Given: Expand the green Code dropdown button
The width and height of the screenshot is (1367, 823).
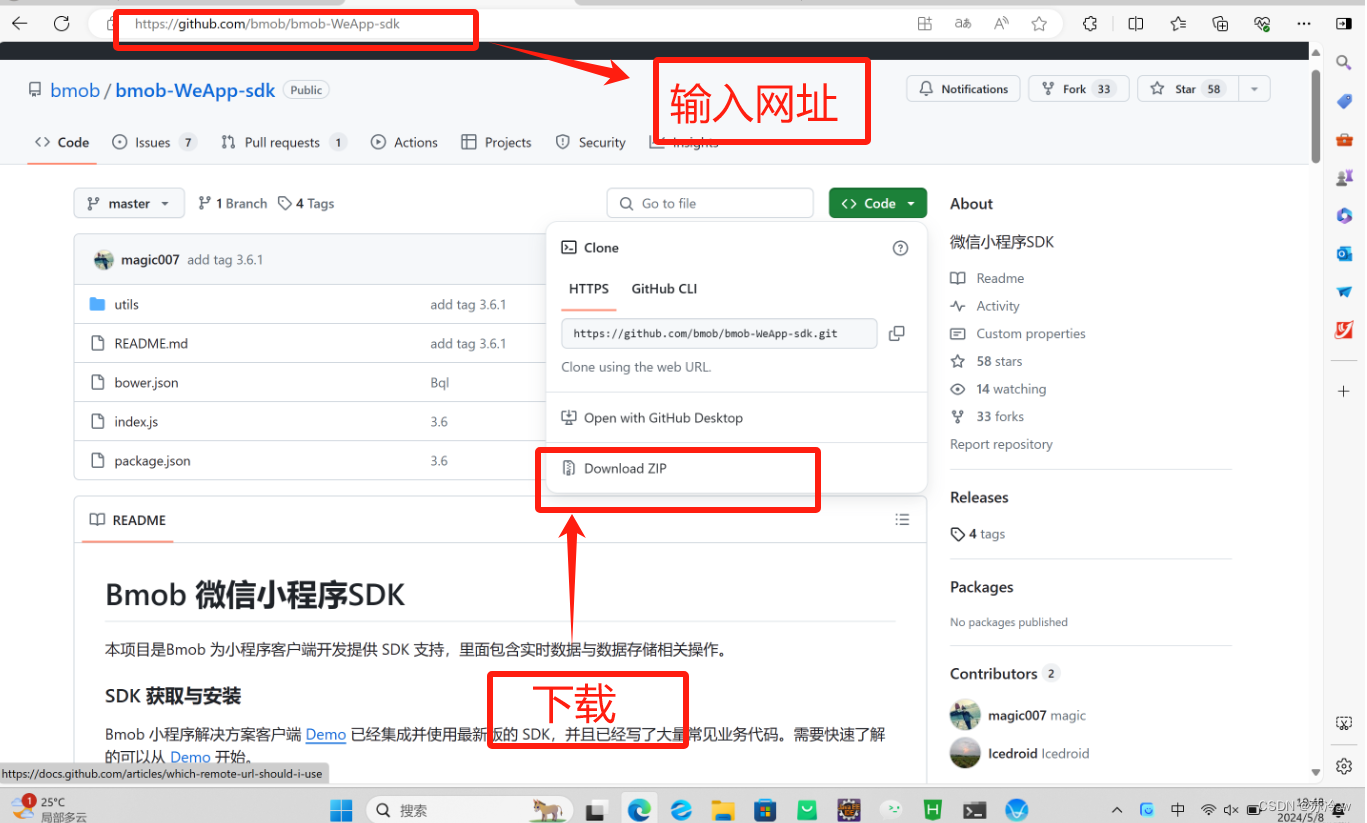Looking at the screenshot, I should coord(878,203).
